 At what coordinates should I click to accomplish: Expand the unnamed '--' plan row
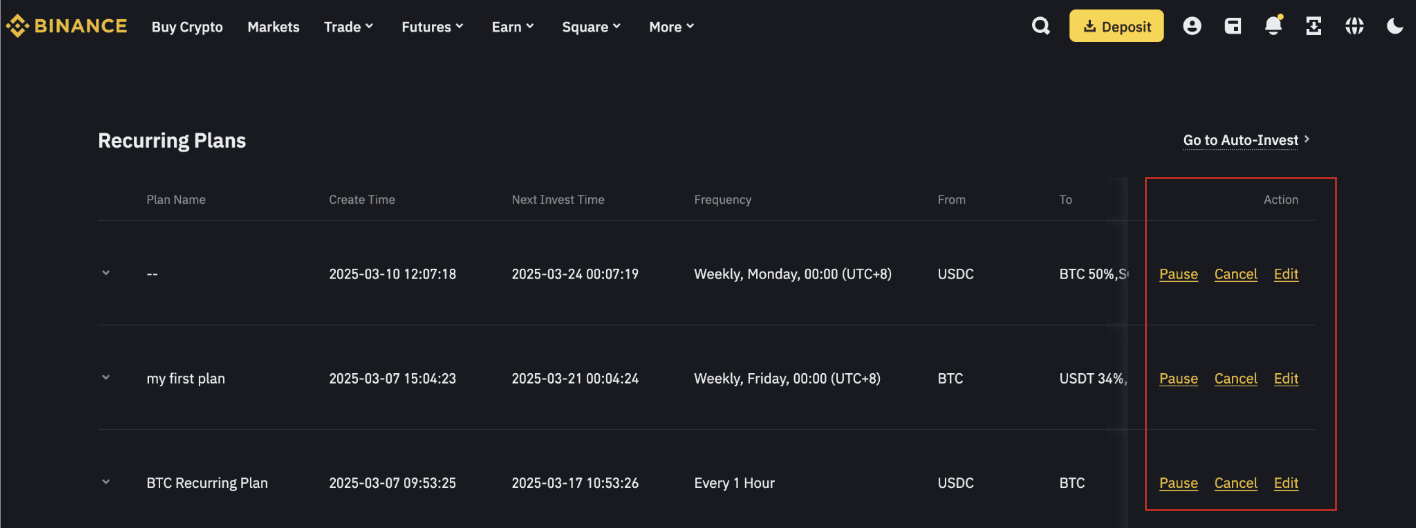click(106, 273)
